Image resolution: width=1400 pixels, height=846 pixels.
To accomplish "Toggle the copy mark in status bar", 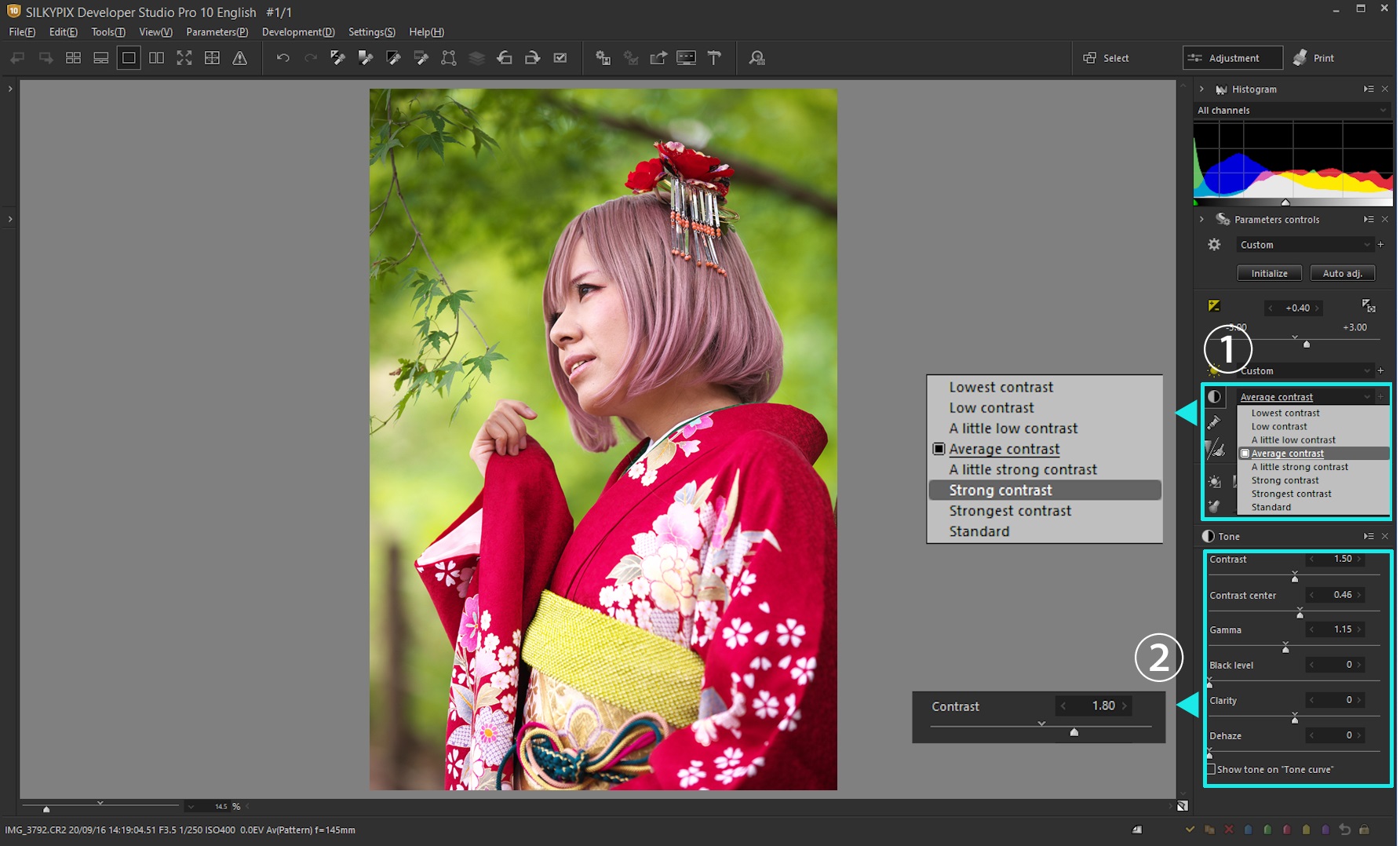I will (x=1209, y=830).
